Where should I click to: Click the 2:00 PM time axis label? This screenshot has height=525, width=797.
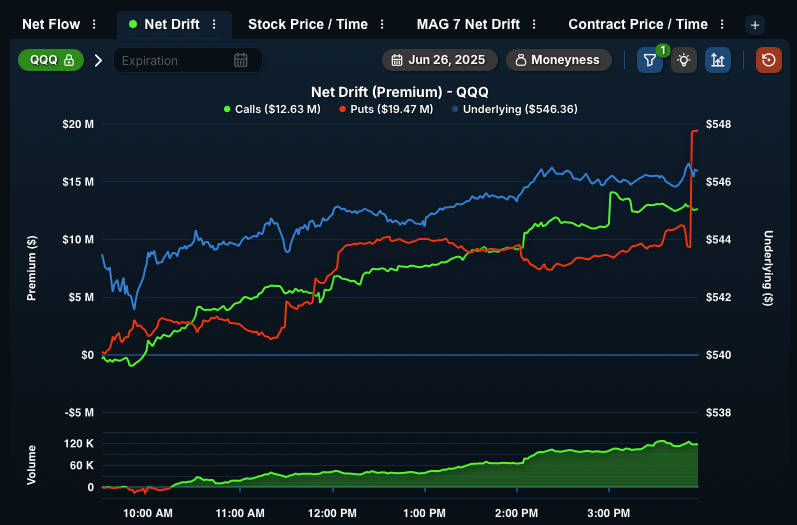click(x=516, y=513)
